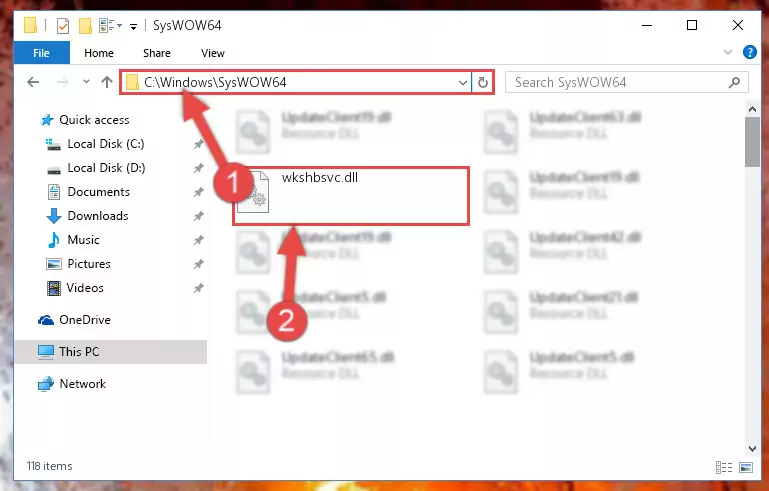Screen dimensions: 769x491
Task: Open Customize Quick Access Toolbar dropdown
Action: coord(133,26)
